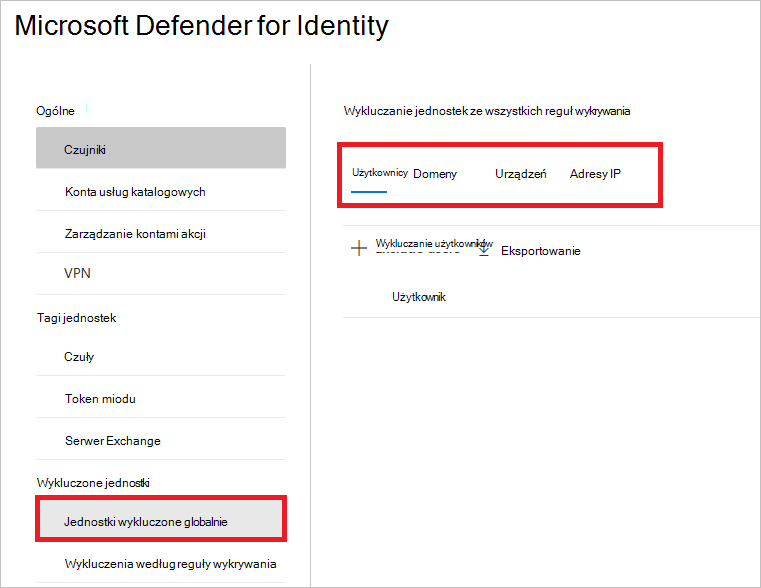Switch to the Urządzeń tab

point(520,174)
